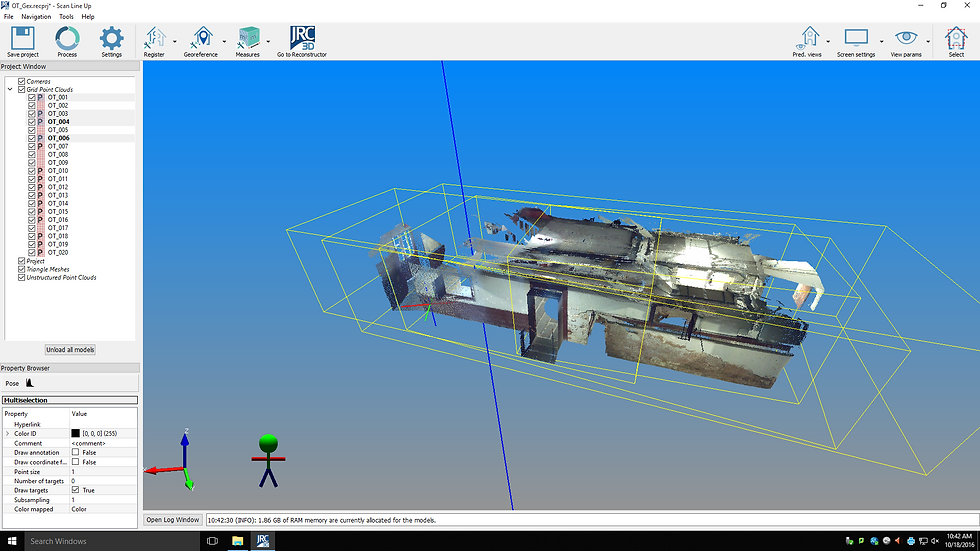Toggle the Draw annotation checkbox

[76, 452]
